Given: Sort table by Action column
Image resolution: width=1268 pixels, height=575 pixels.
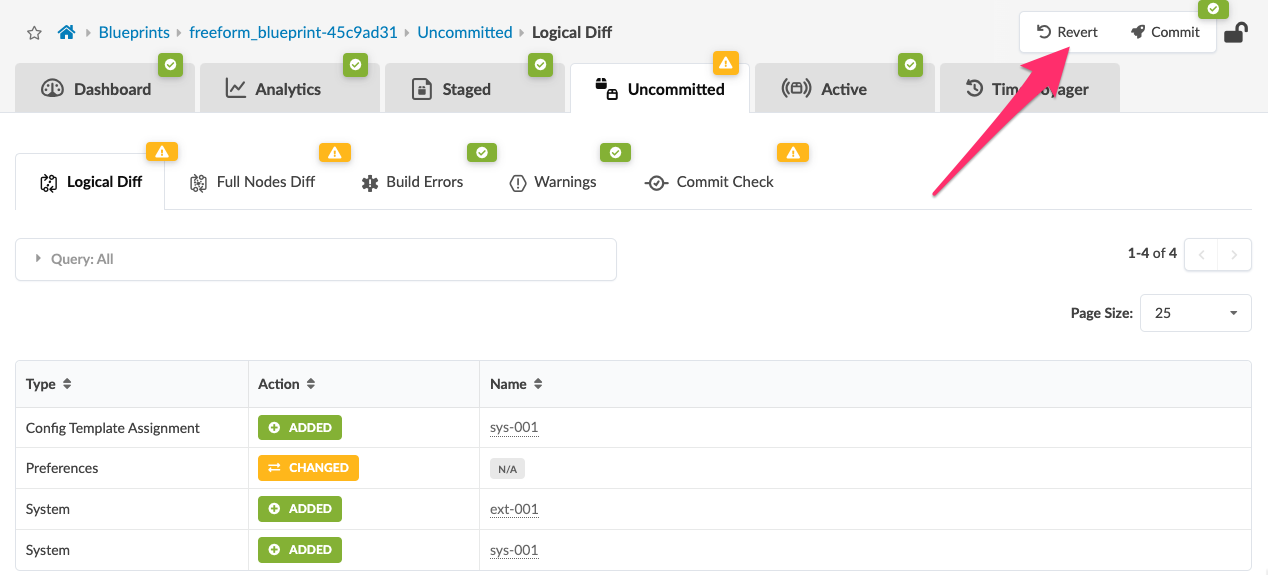Looking at the screenshot, I should [x=311, y=384].
